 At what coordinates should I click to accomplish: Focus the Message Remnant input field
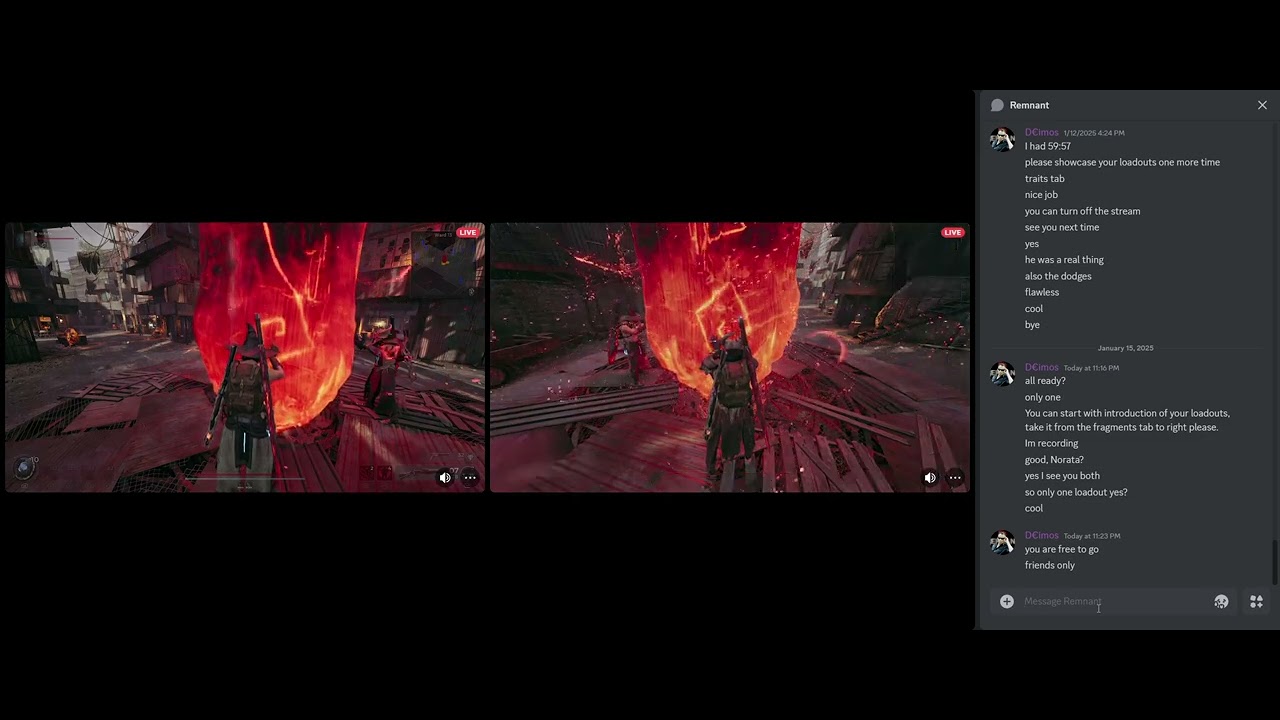(x=1115, y=601)
